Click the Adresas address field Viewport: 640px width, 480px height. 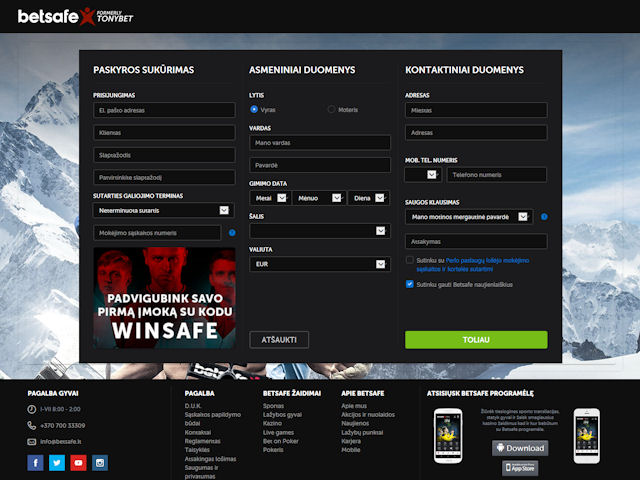[476, 133]
